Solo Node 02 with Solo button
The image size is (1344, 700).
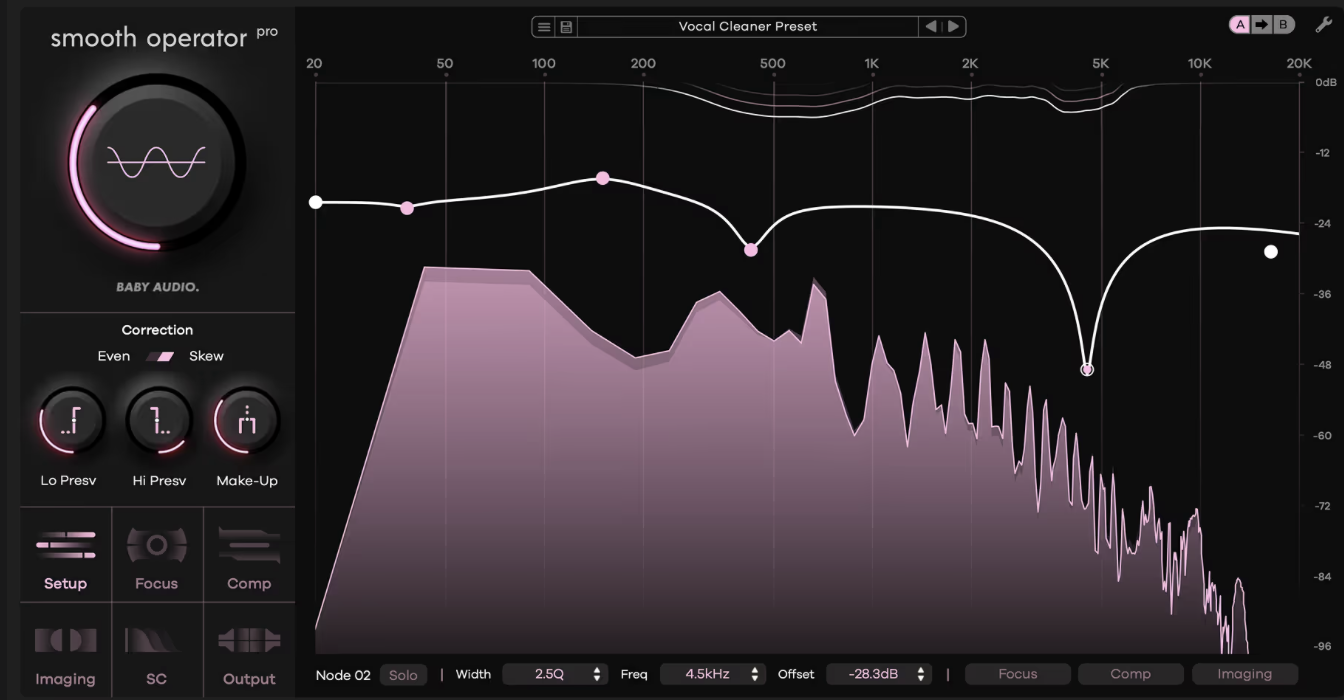coord(403,675)
